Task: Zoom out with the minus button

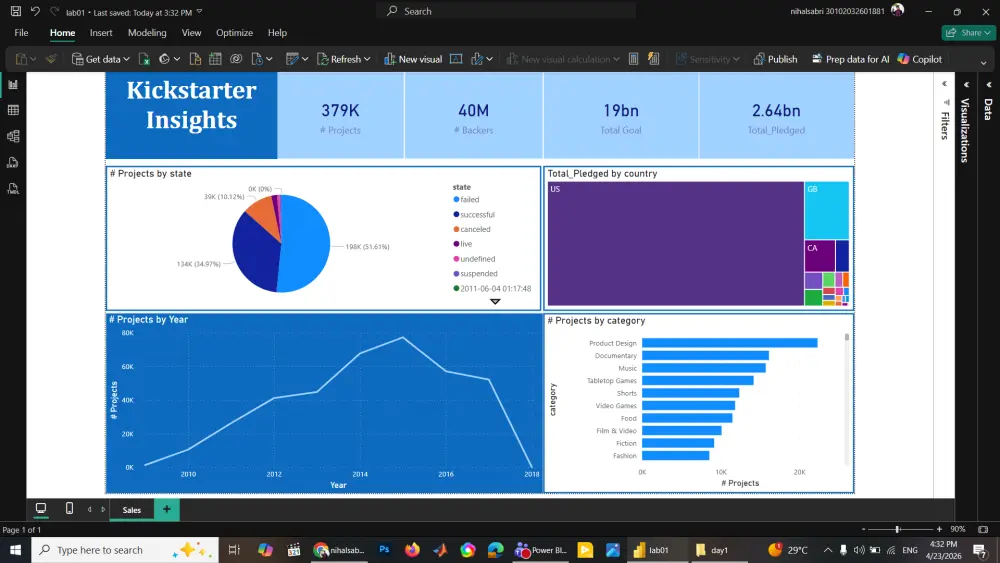Action: (x=864, y=529)
